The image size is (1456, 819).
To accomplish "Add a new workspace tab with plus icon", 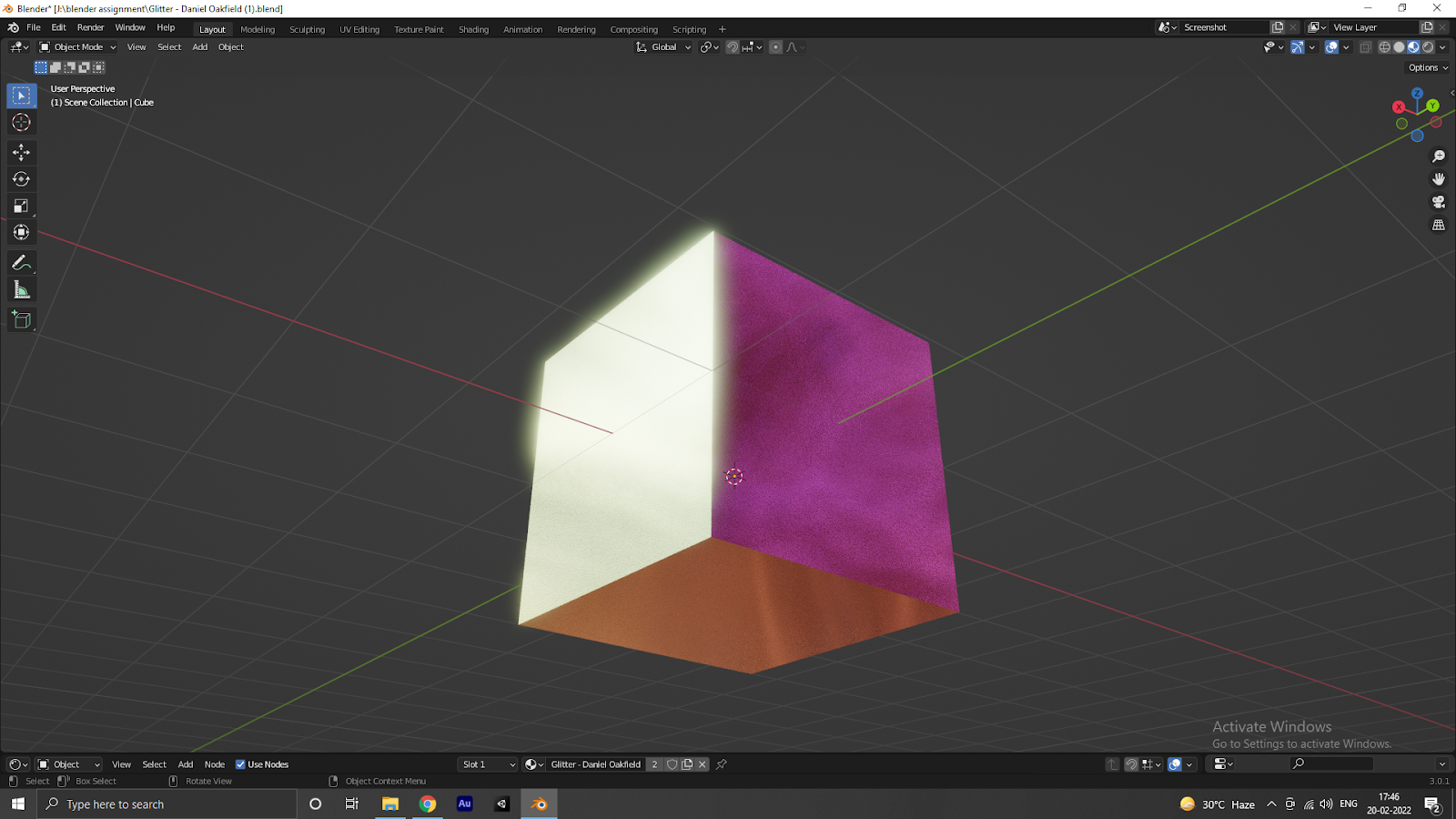I will pos(723,29).
